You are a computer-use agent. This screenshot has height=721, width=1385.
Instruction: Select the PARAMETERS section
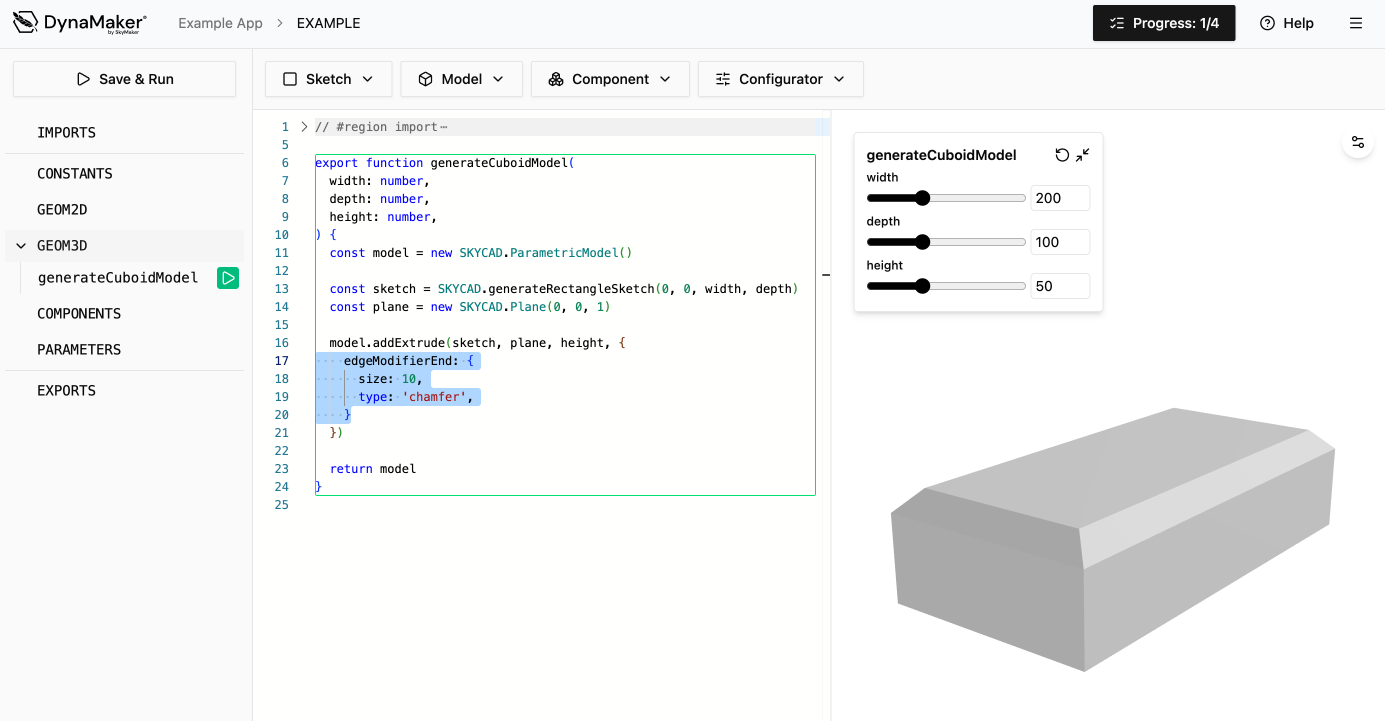pyautogui.click(x=79, y=350)
